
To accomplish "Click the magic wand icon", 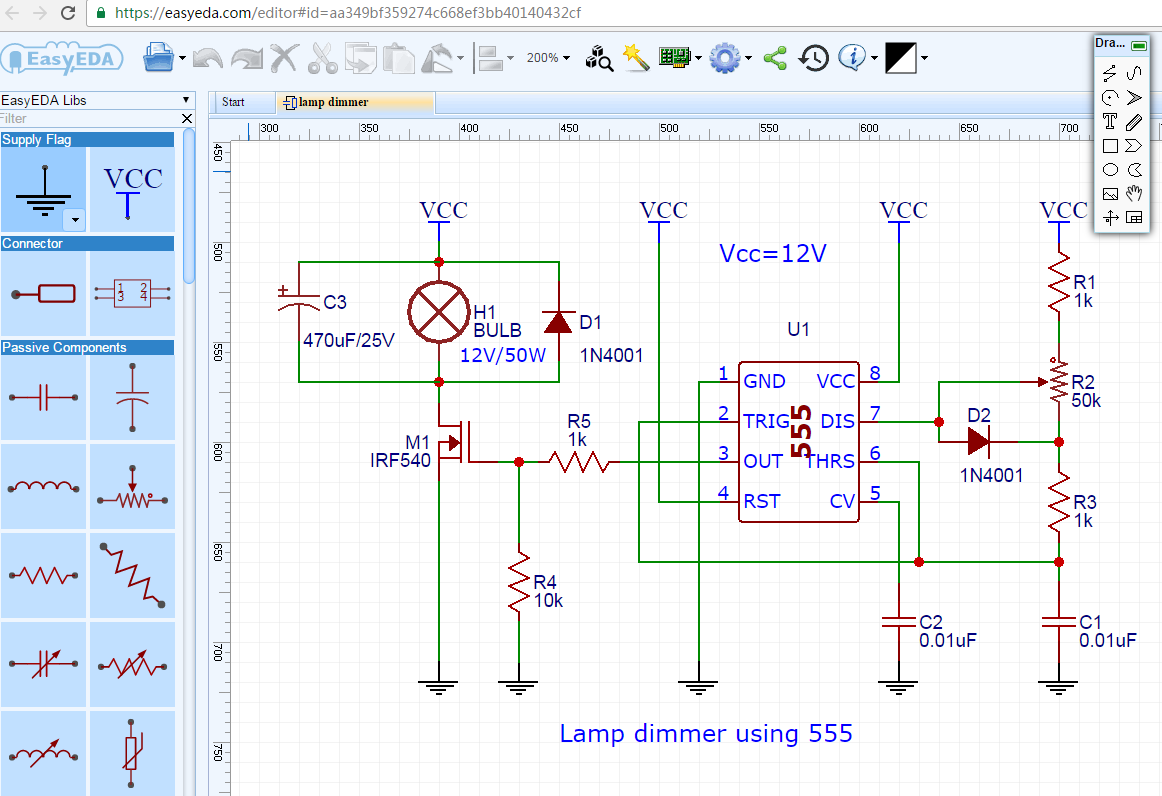I will pos(636,58).
